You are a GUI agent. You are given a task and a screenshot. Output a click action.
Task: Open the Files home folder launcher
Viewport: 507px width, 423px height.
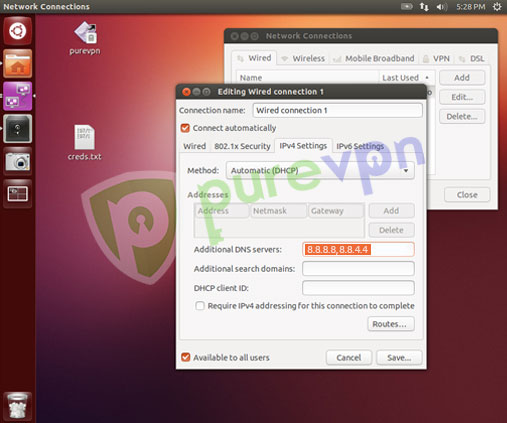17,63
